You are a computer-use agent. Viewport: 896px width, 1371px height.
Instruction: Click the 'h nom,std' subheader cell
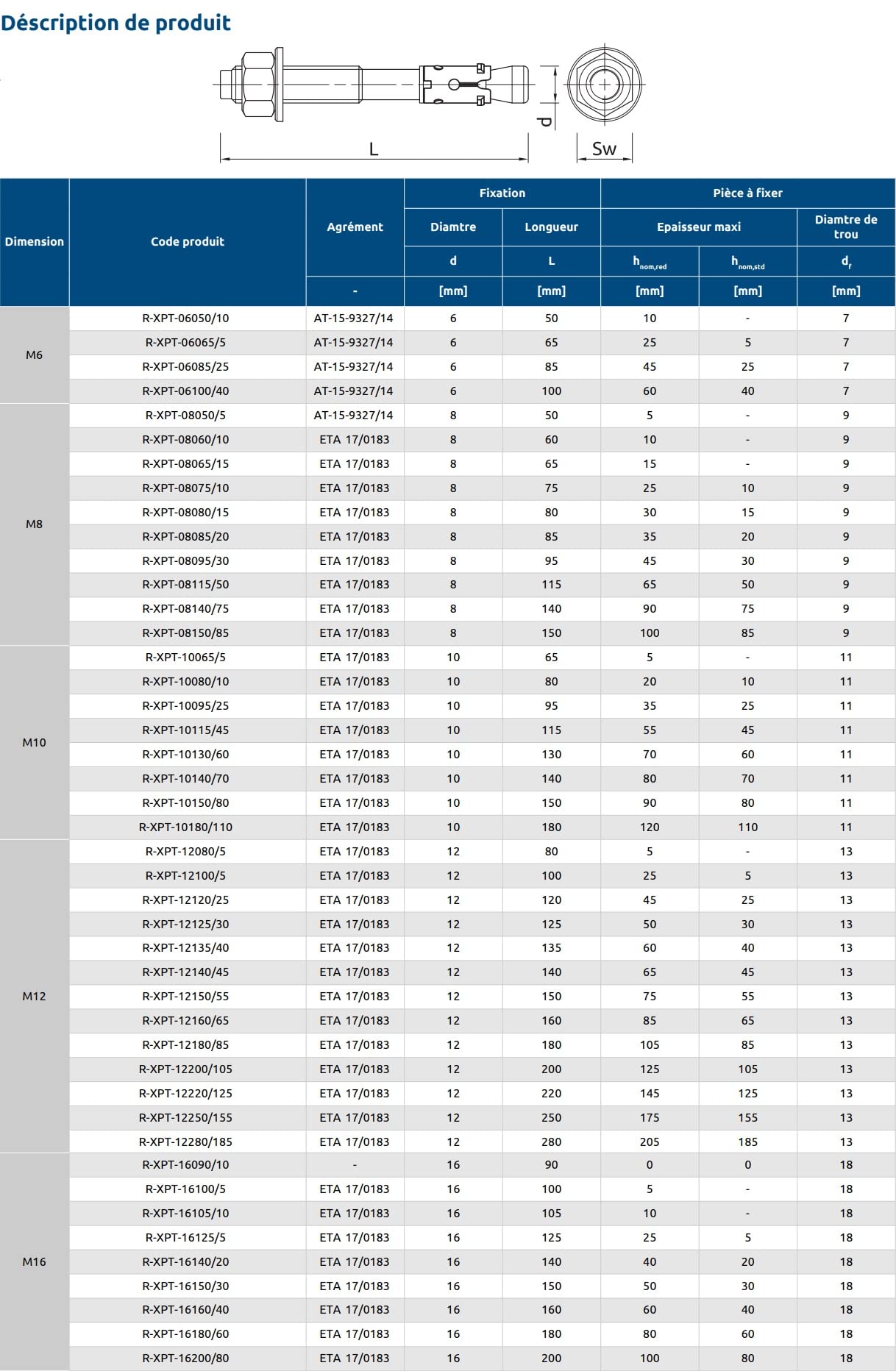(747, 261)
